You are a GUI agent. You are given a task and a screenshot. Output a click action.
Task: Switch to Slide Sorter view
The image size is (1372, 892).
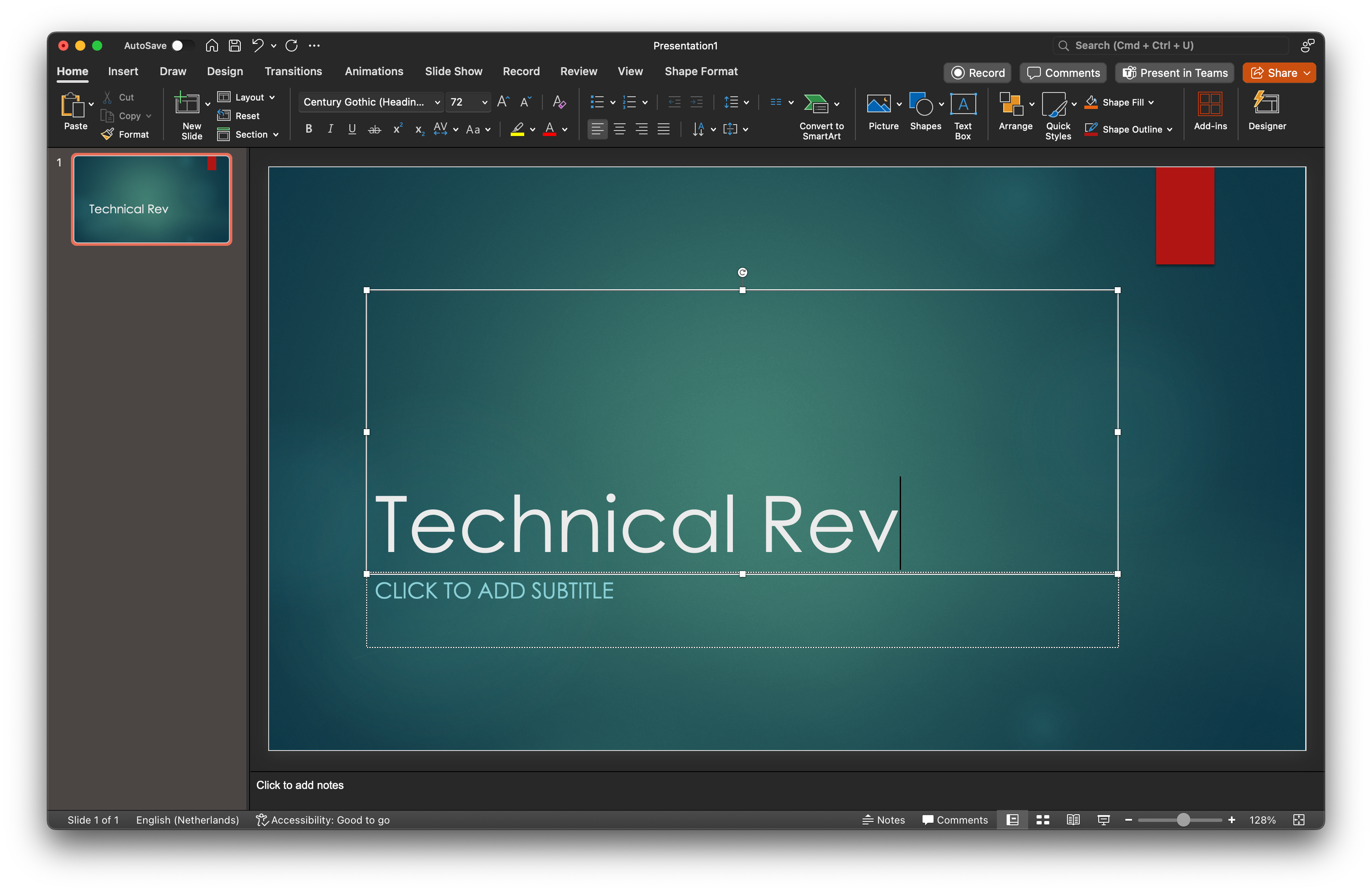coord(1042,820)
